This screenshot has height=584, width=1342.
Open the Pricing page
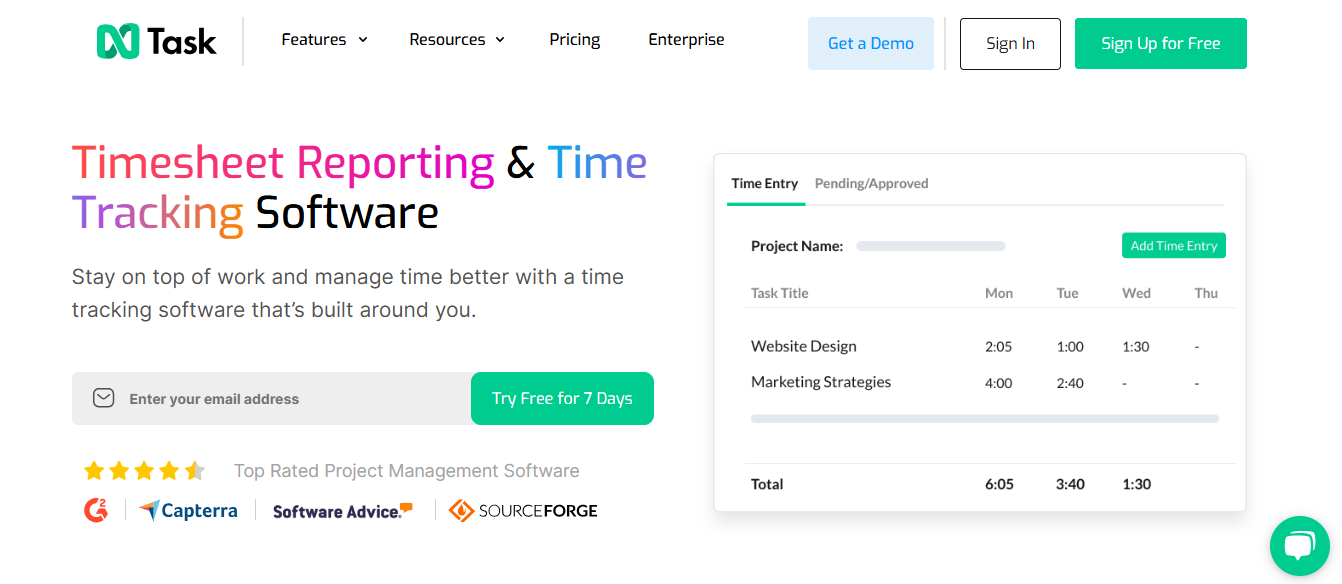click(574, 39)
